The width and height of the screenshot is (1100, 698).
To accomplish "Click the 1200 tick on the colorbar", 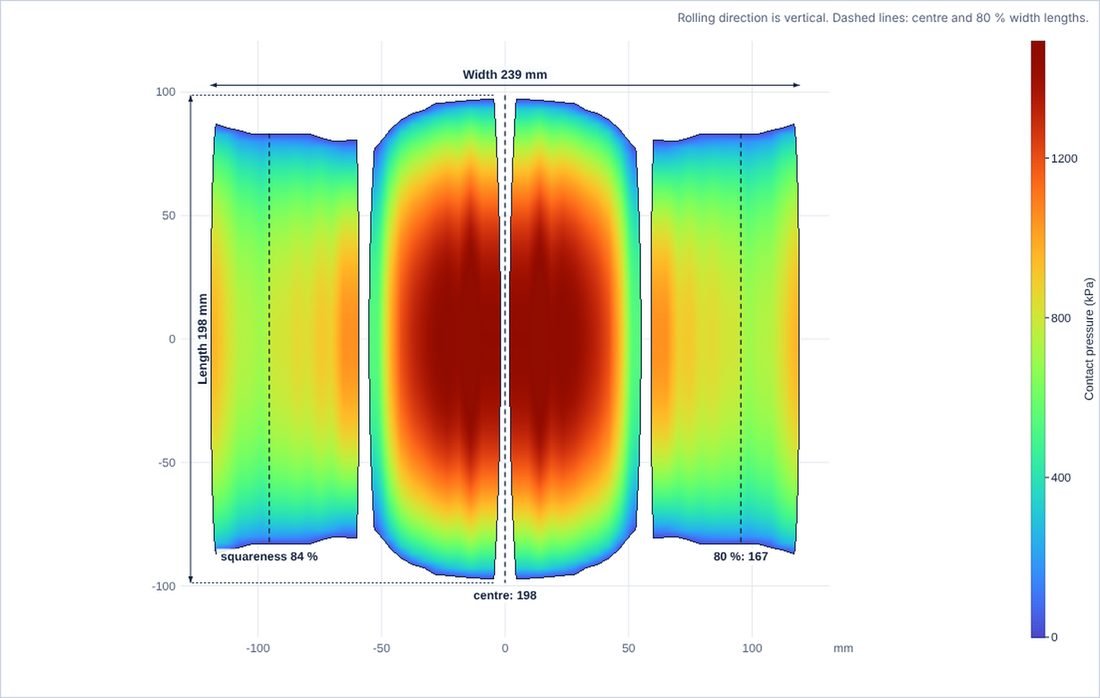I will point(1064,159).
